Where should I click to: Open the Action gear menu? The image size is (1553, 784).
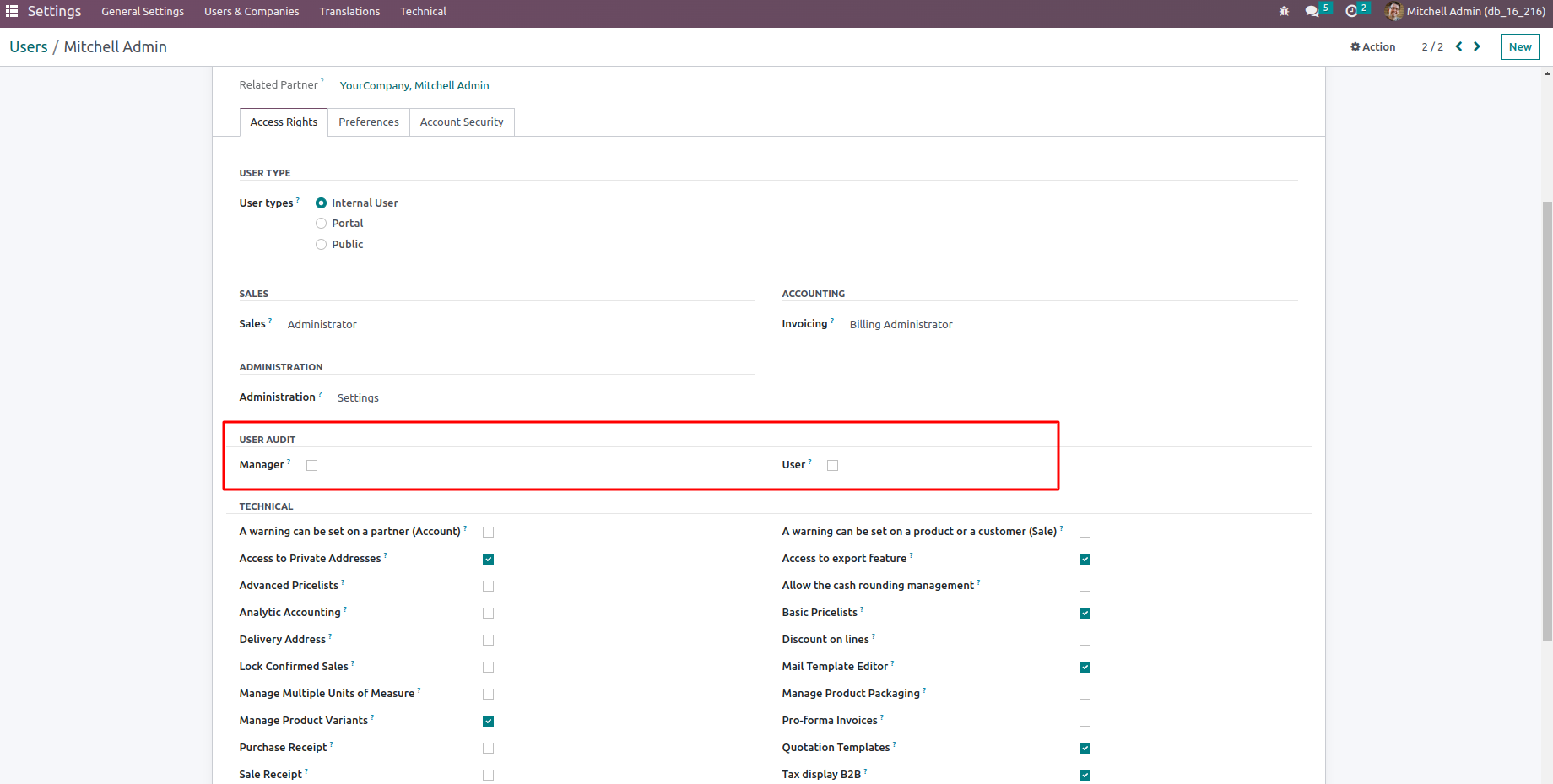tap(1372, 47)
